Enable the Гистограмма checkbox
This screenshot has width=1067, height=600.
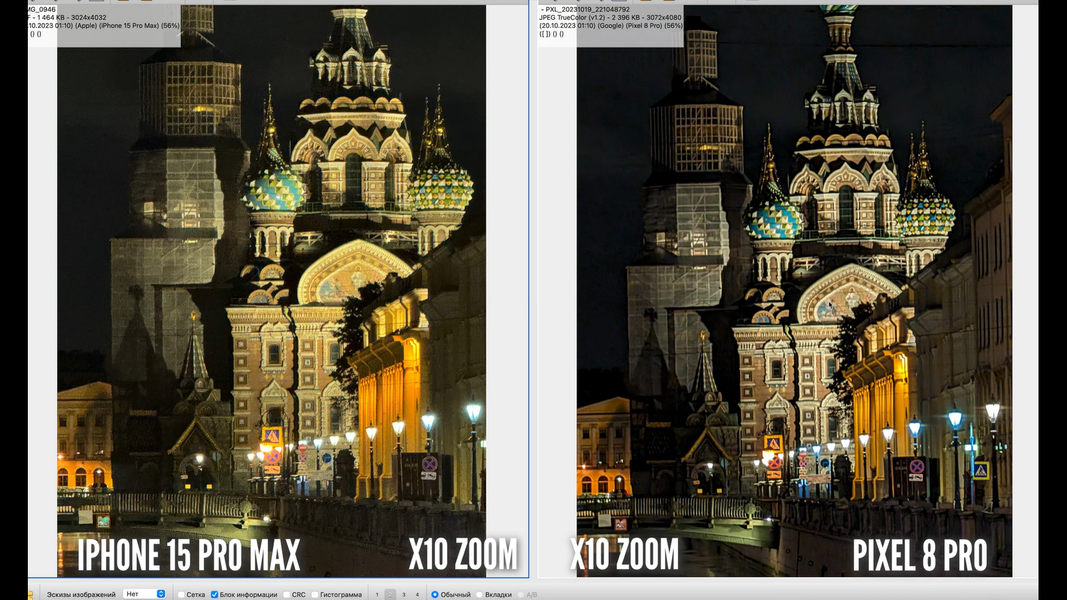pos(314,595)
